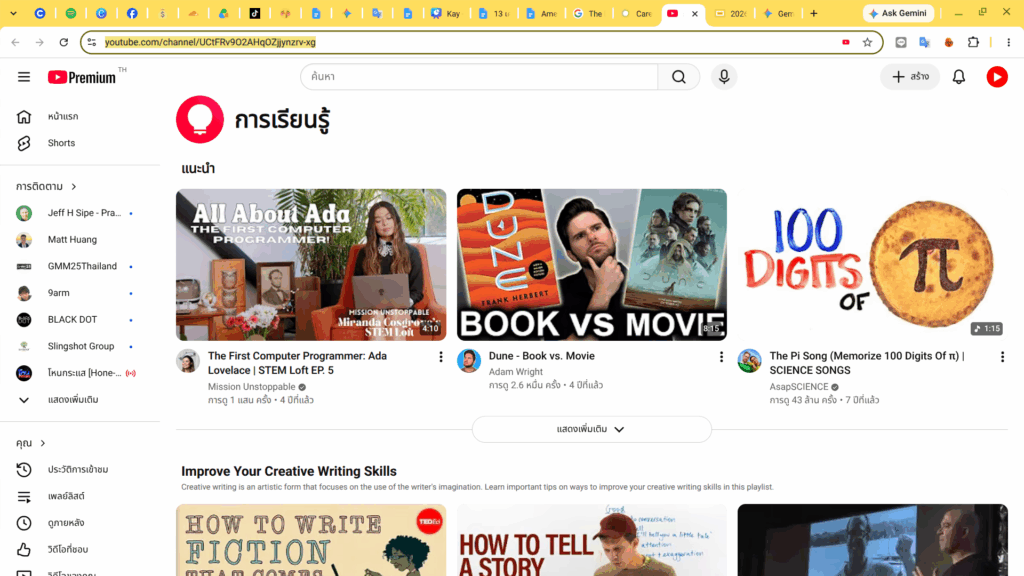Click the browser address bar URL
1024x576 pixels.
[210, 42]
